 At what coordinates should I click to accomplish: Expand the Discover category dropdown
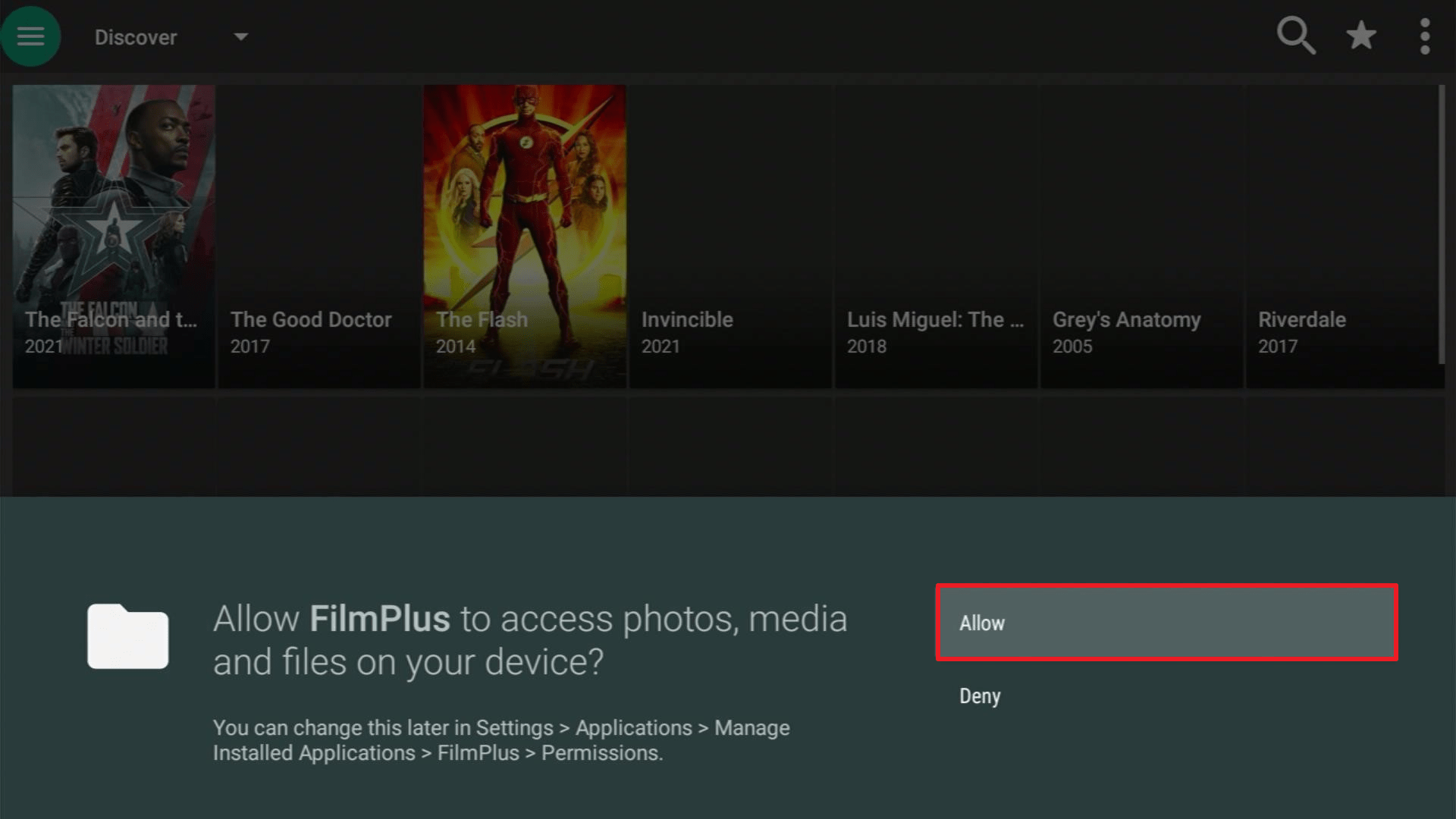241,36
